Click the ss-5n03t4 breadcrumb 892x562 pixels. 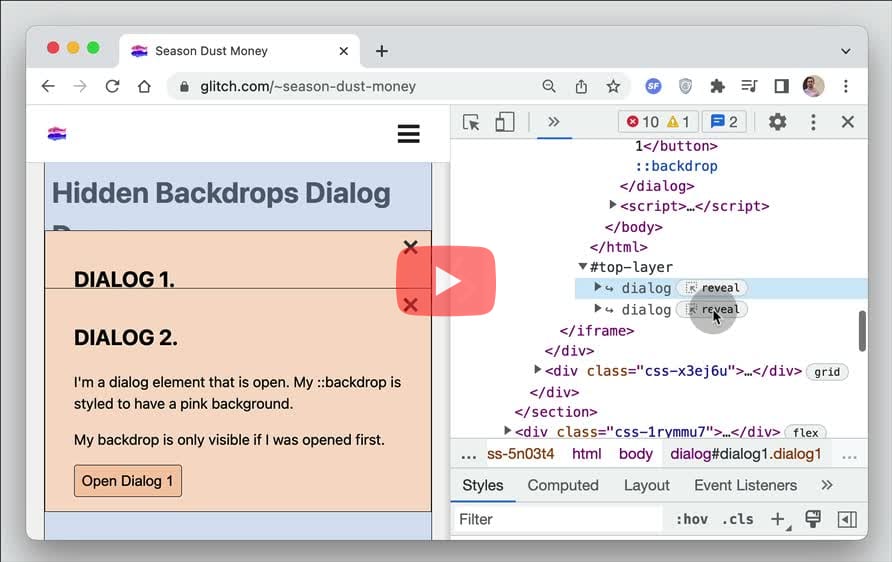(521, 454)
